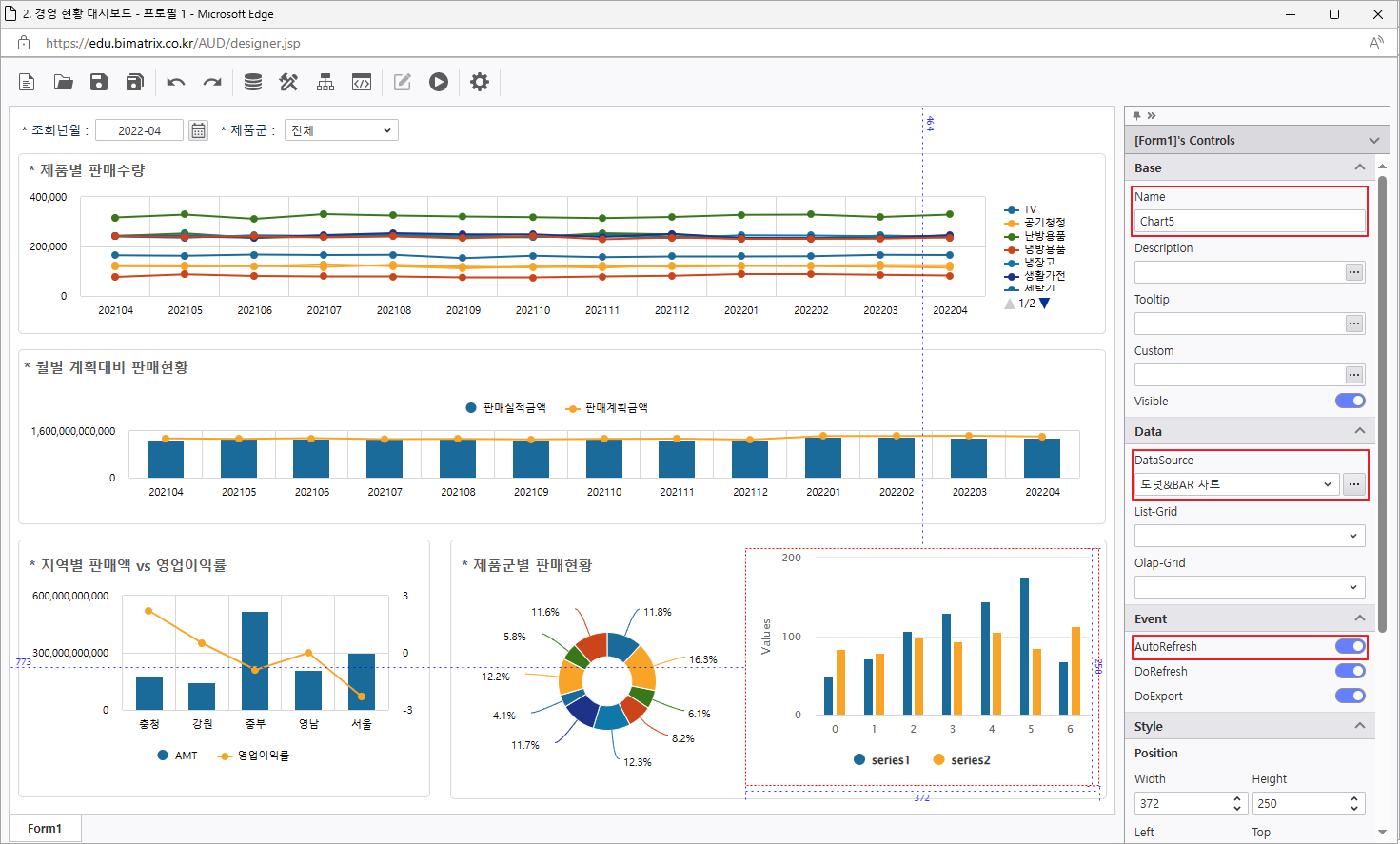Click the ellipsis button next to DataSource
The image size is (1400, 844).
click(x=1353, y=484)
